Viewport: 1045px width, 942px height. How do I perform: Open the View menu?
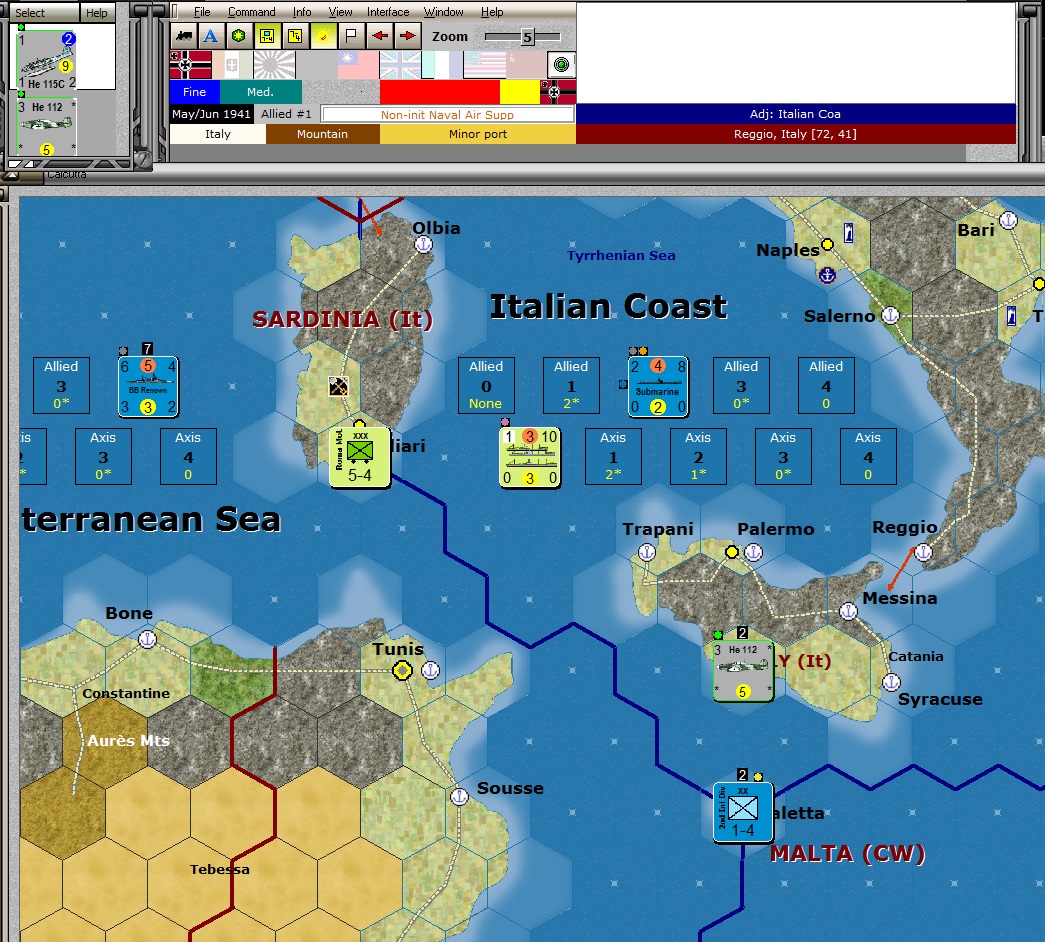pos(340,12)
